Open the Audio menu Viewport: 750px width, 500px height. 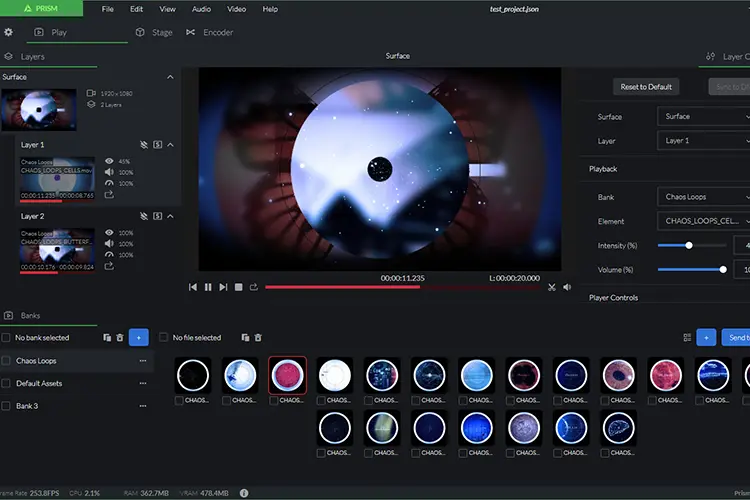[201, 9]
